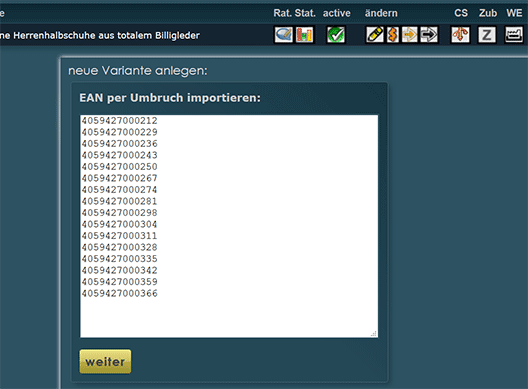Click the pencil edit icon

pos(375,35)
